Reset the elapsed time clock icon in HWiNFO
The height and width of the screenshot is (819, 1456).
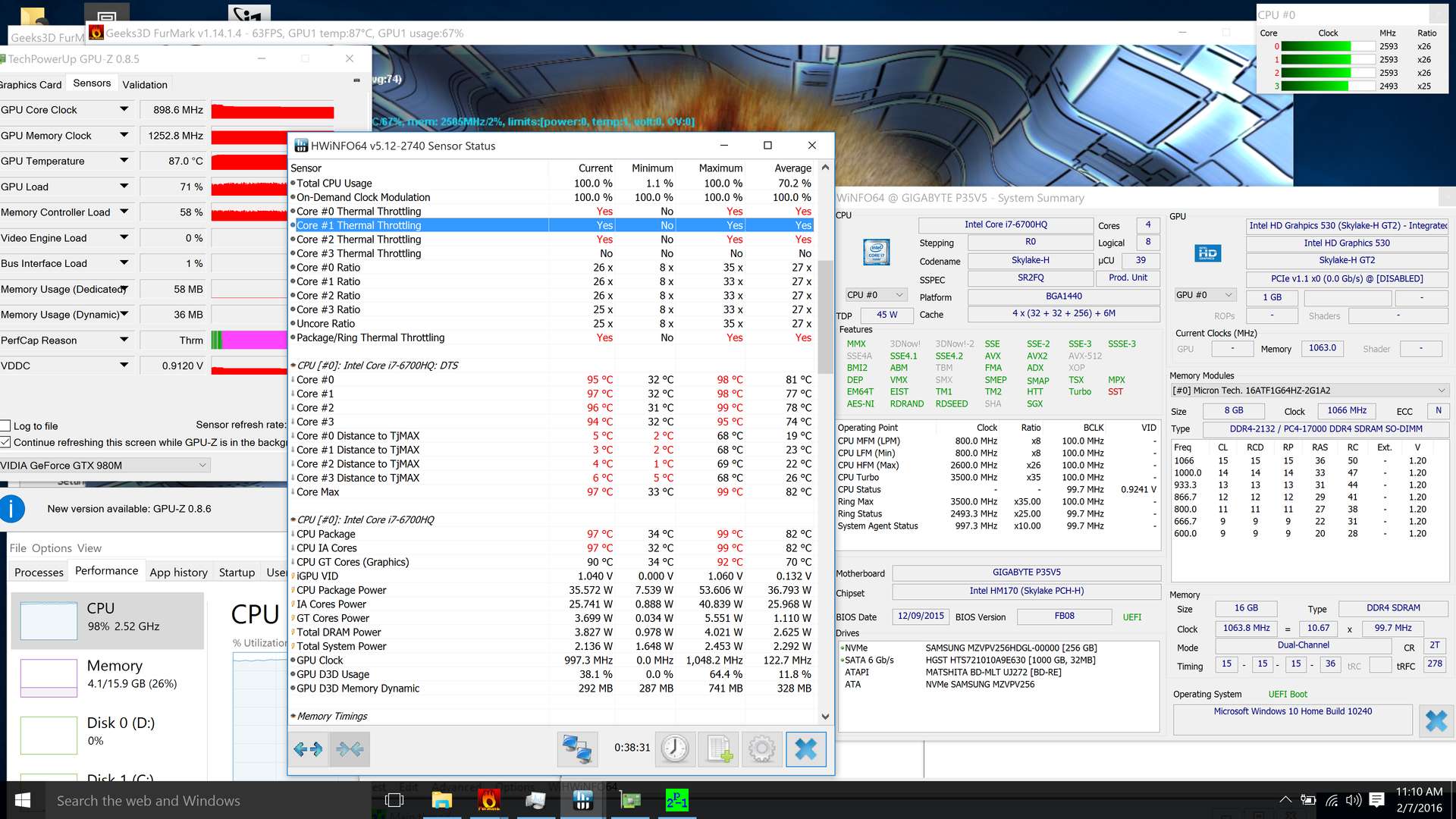point(674,749)
